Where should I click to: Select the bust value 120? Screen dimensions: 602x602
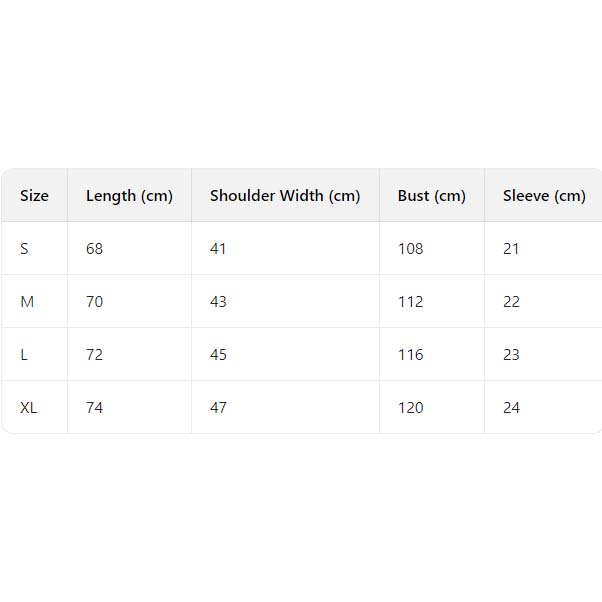[410, 408]
